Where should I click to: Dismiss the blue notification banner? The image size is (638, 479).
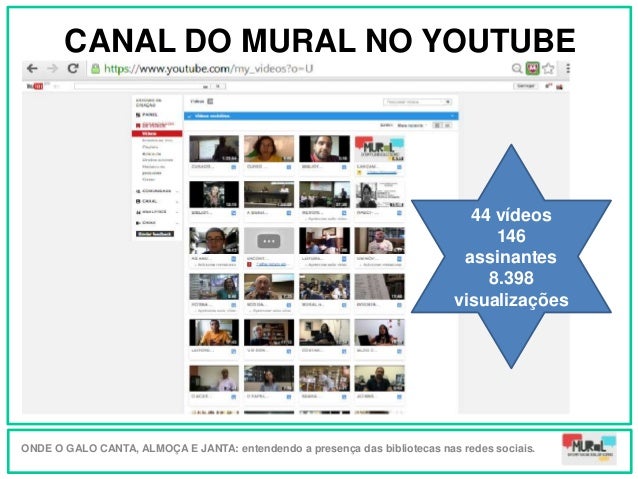point(452,116)
